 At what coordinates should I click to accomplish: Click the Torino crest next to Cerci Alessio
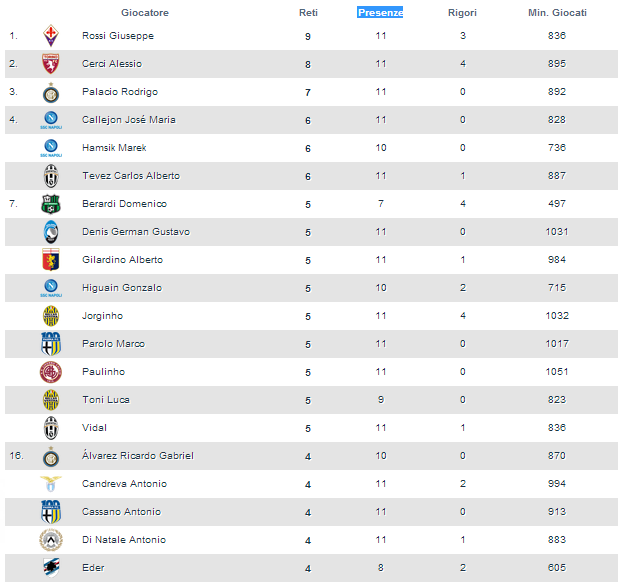coord(50,64)
